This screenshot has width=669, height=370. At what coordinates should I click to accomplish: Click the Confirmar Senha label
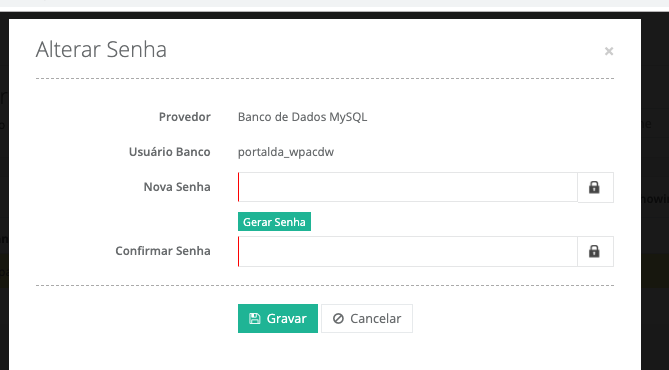tap(163, 251)
